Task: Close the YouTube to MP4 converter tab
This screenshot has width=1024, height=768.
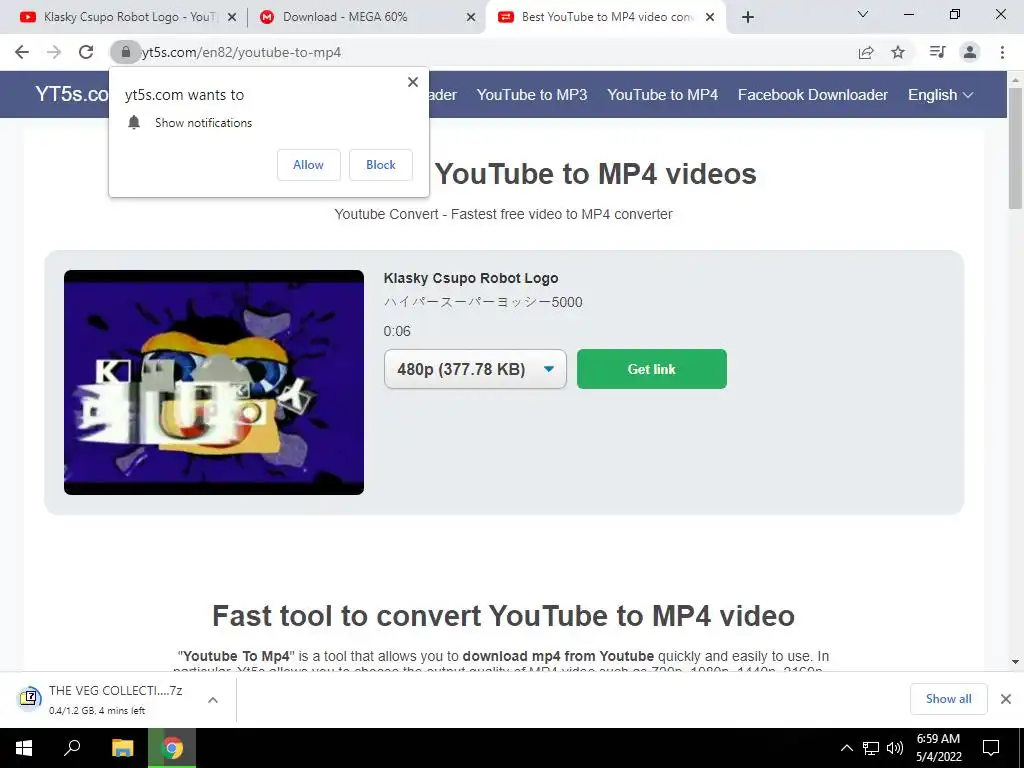Action: [x=710, y=18]
